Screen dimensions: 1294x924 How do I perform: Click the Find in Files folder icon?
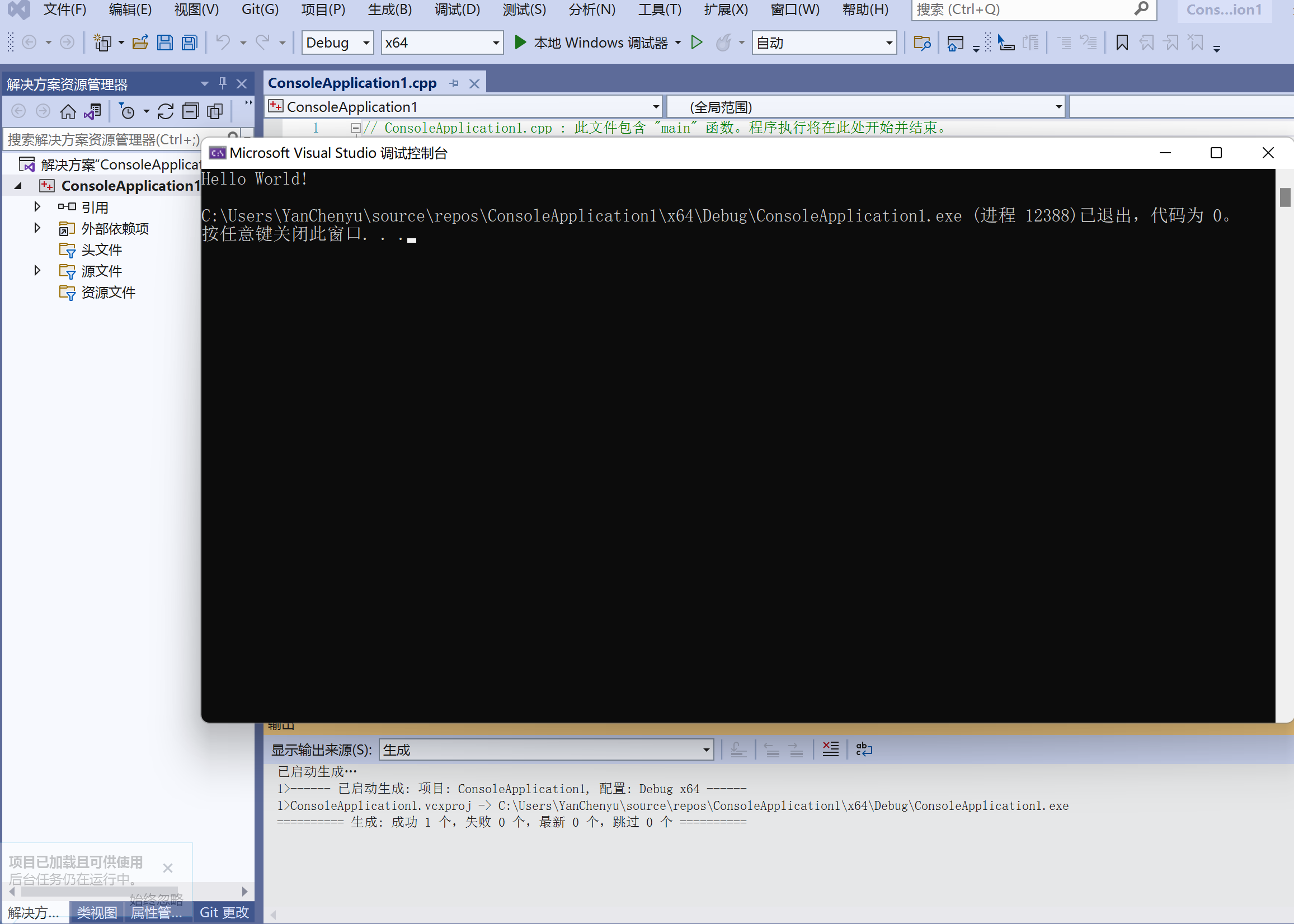(x=922, y=43)
